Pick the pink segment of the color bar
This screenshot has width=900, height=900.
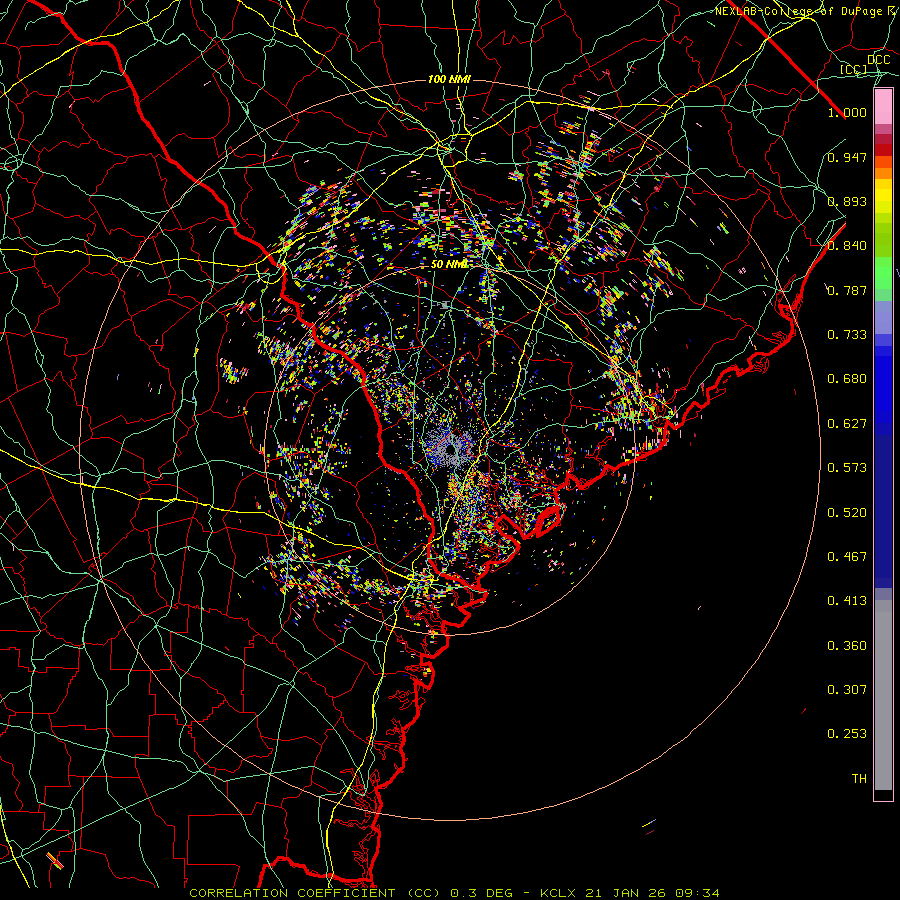pos(883,106)
